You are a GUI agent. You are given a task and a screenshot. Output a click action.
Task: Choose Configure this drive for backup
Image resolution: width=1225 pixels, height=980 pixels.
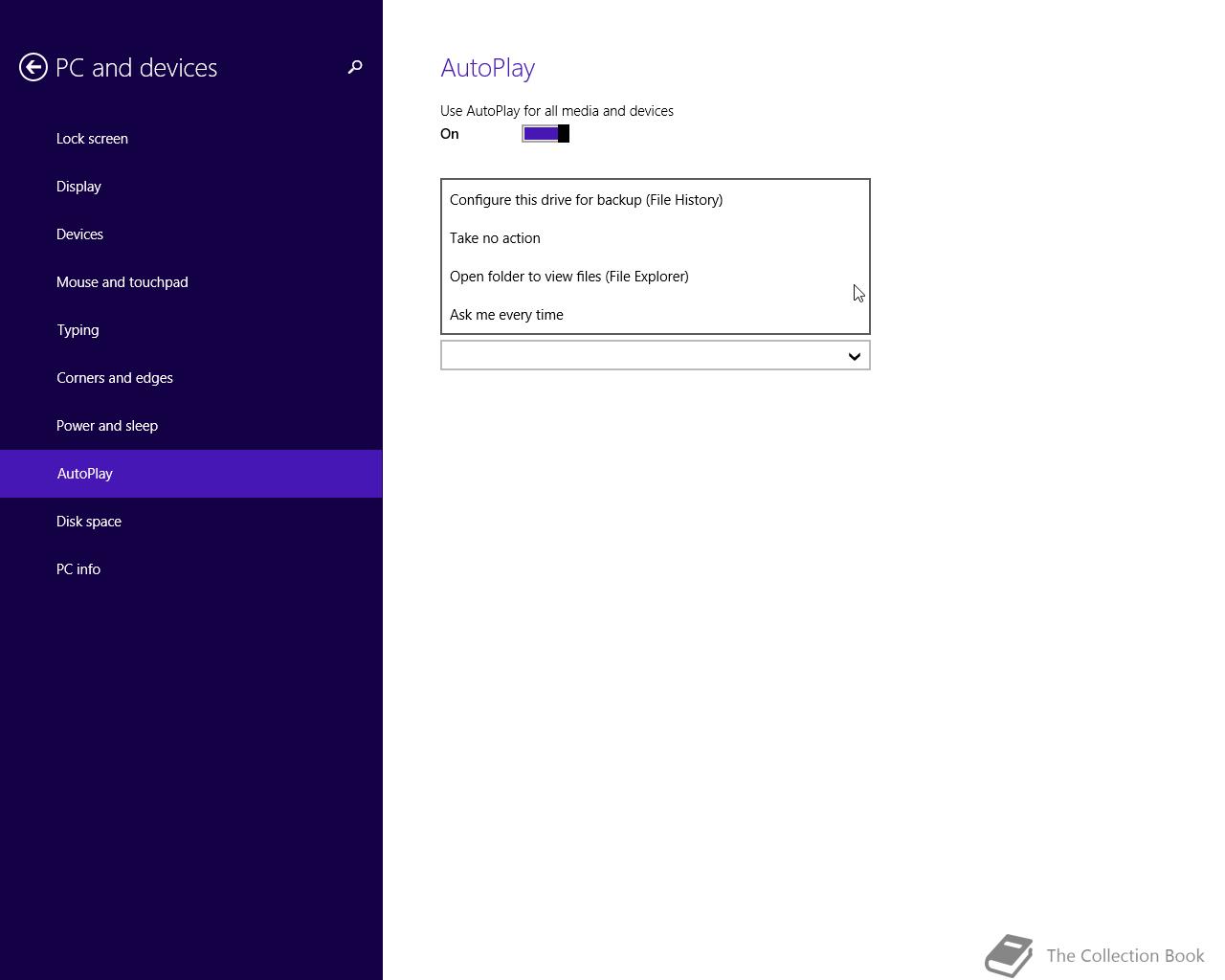click(655, 200)
